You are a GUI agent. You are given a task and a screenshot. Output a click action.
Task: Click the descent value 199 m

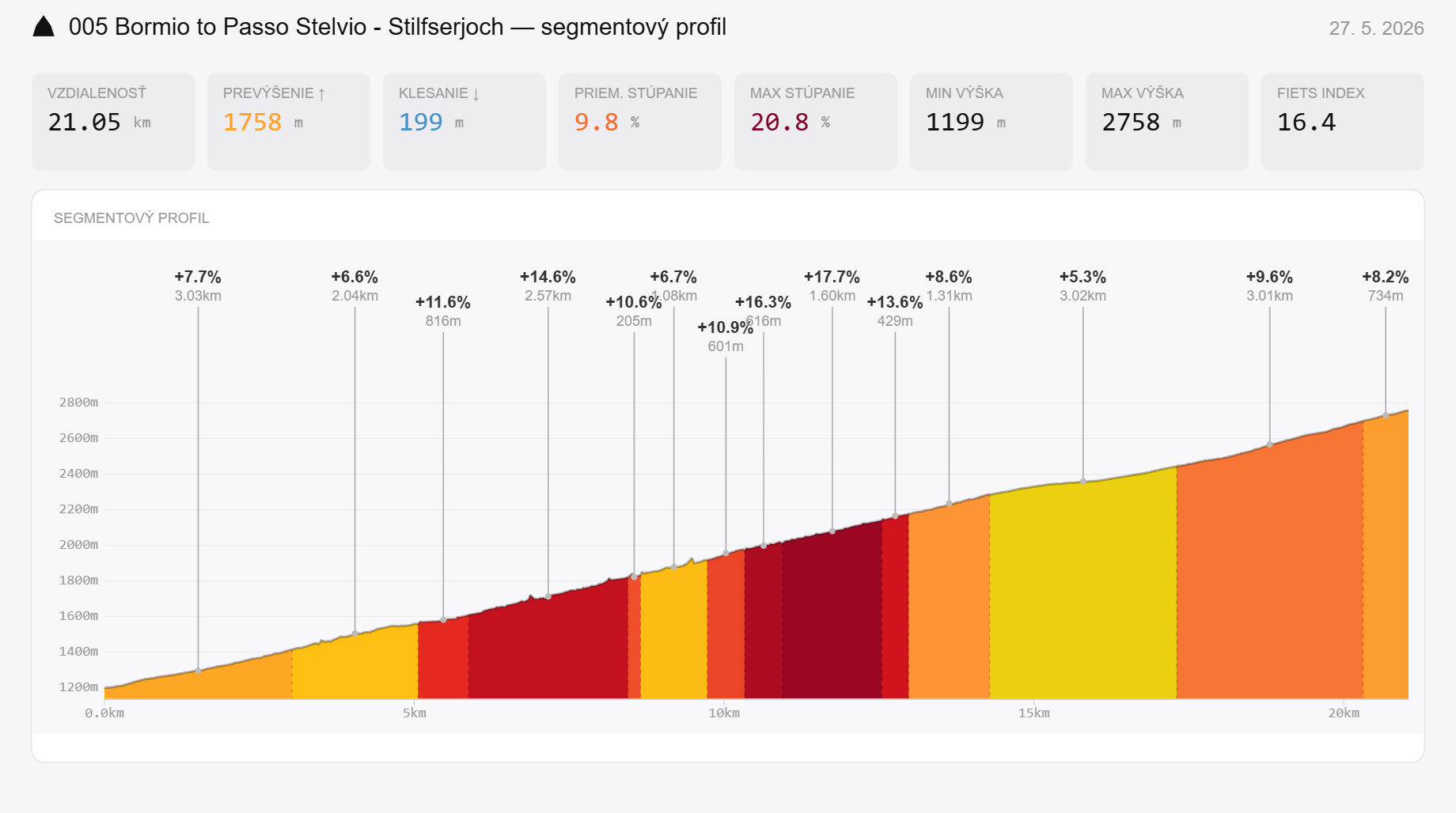click(431, 123)
